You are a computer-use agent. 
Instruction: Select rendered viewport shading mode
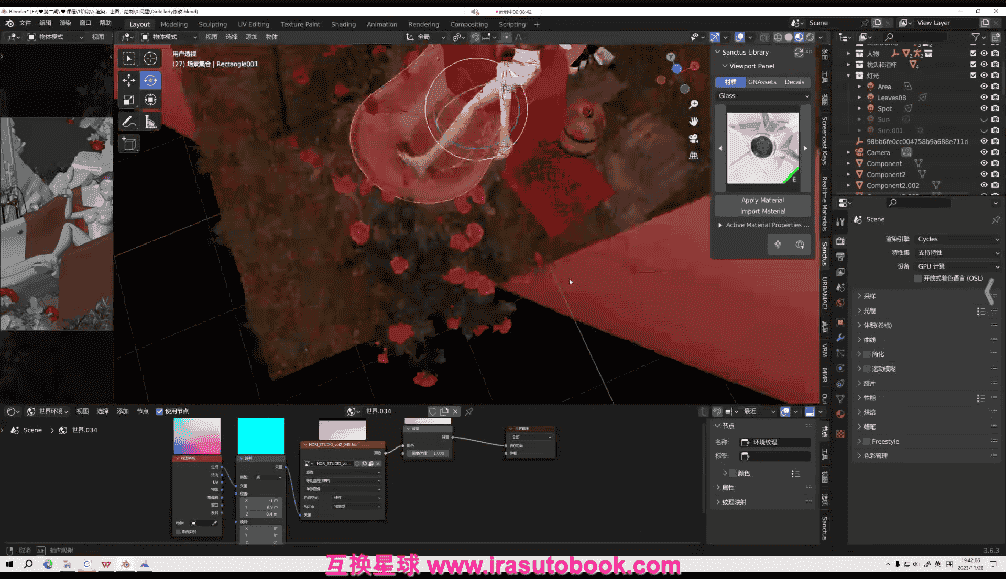[810, 37]
